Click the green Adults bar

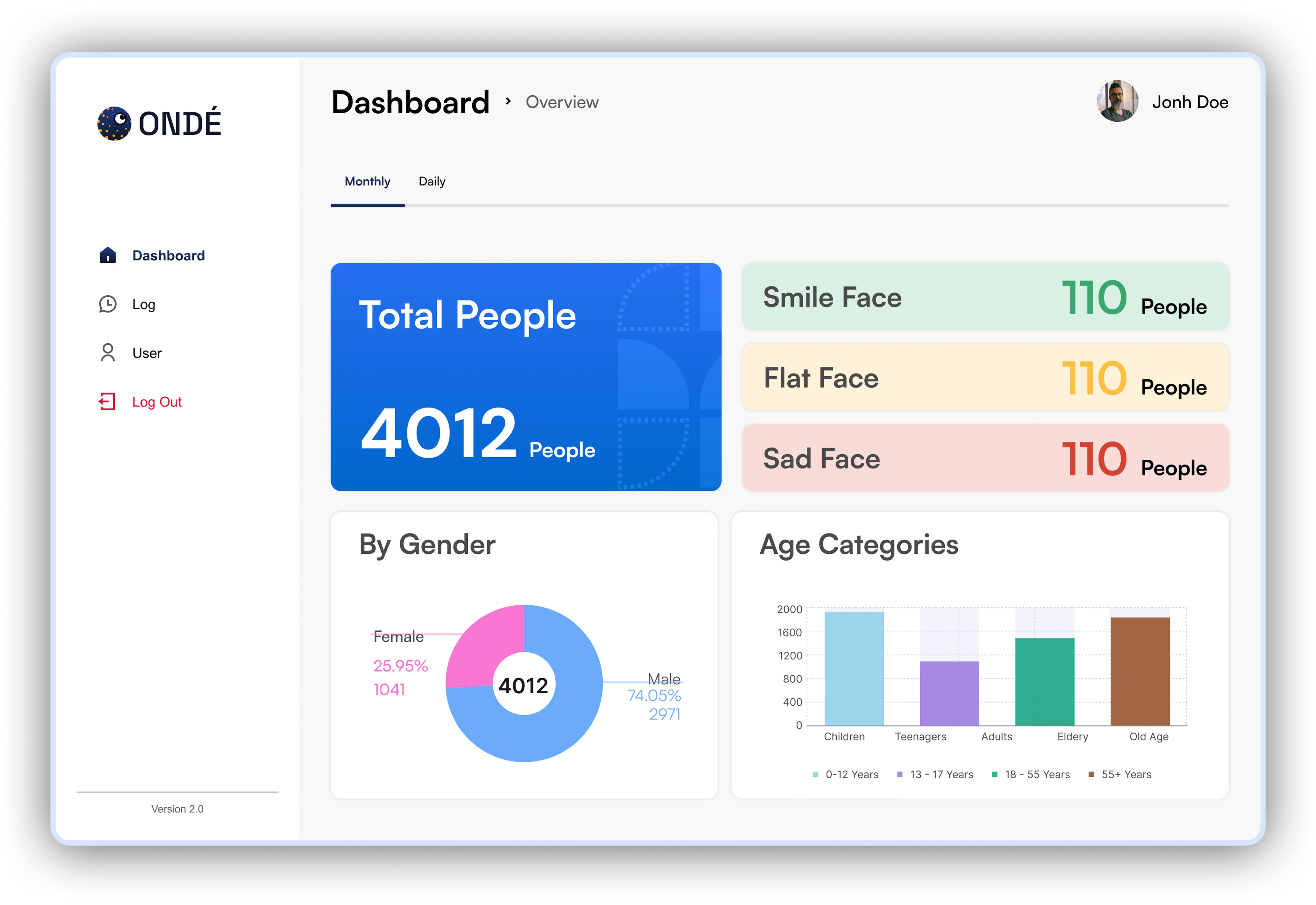pyautogui.click(x=1044, y=682)
